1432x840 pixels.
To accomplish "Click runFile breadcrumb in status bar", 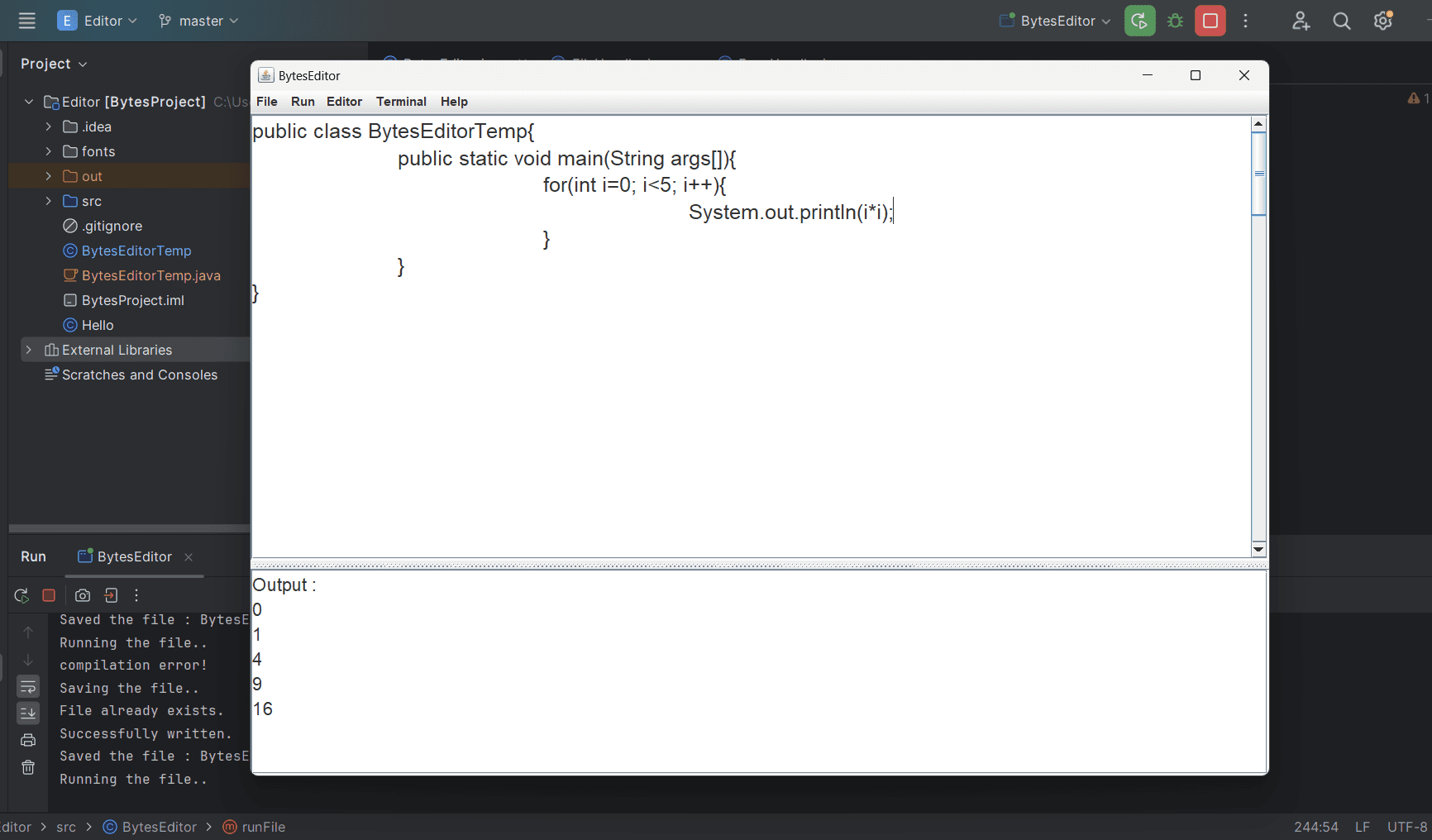I will [x=254, y=827].
